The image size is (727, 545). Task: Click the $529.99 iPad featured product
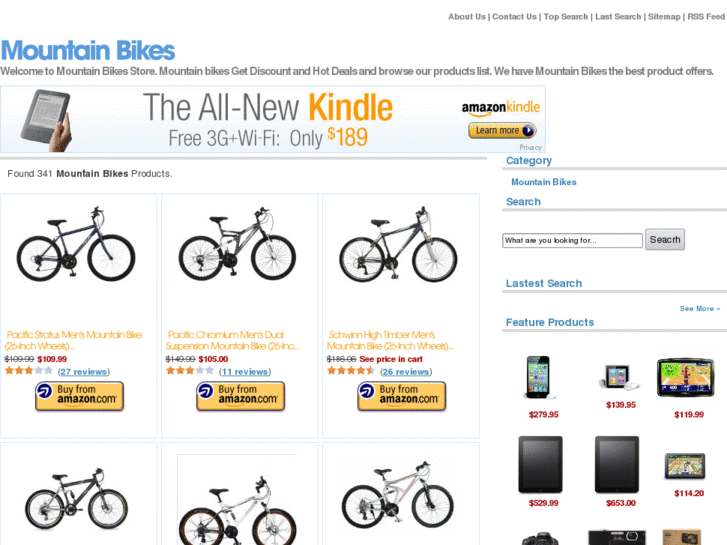pos(540,464)
